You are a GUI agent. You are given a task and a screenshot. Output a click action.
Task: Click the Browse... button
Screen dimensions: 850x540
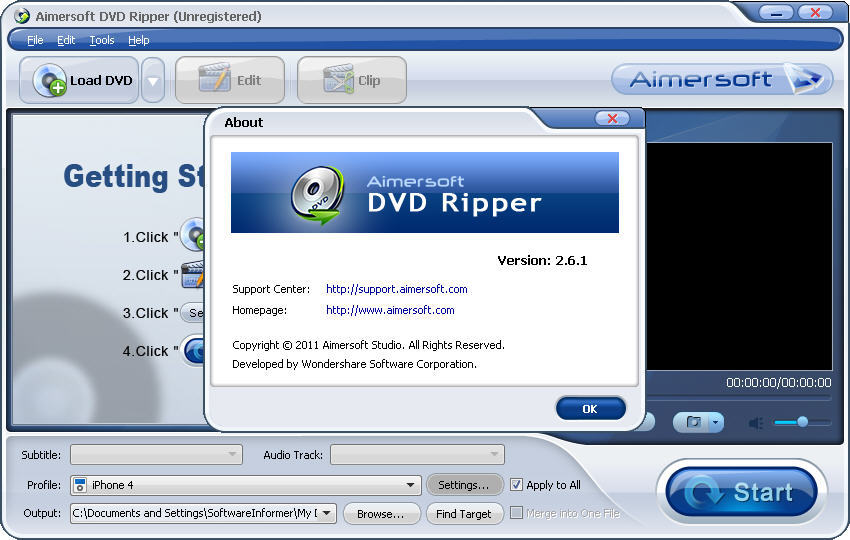[381, 513]
